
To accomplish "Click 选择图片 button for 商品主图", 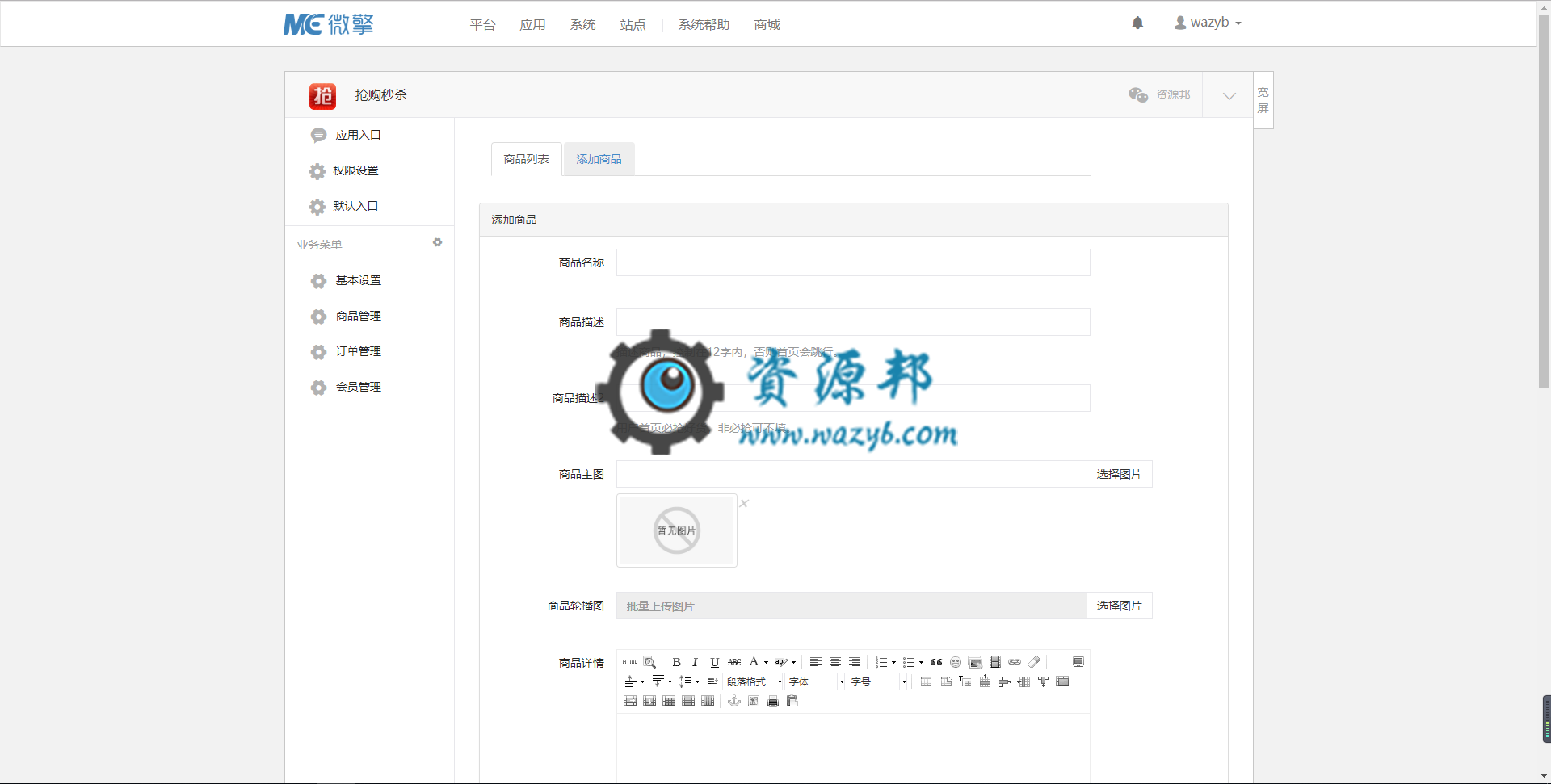I will tap(1119, 474).
